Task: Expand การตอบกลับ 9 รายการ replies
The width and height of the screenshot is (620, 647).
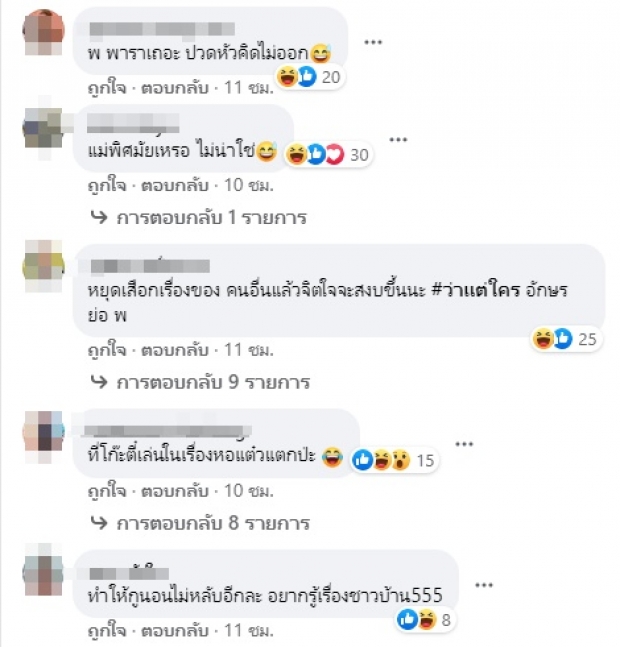Action: coord(200,382)
